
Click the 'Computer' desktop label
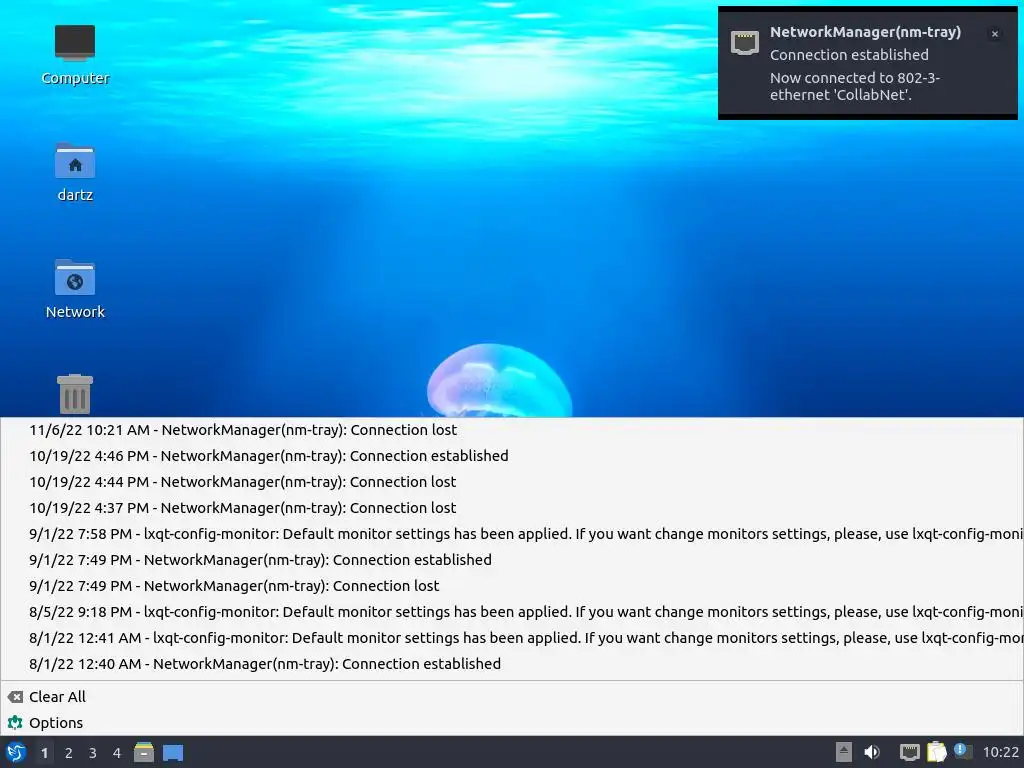coord(75,78)
